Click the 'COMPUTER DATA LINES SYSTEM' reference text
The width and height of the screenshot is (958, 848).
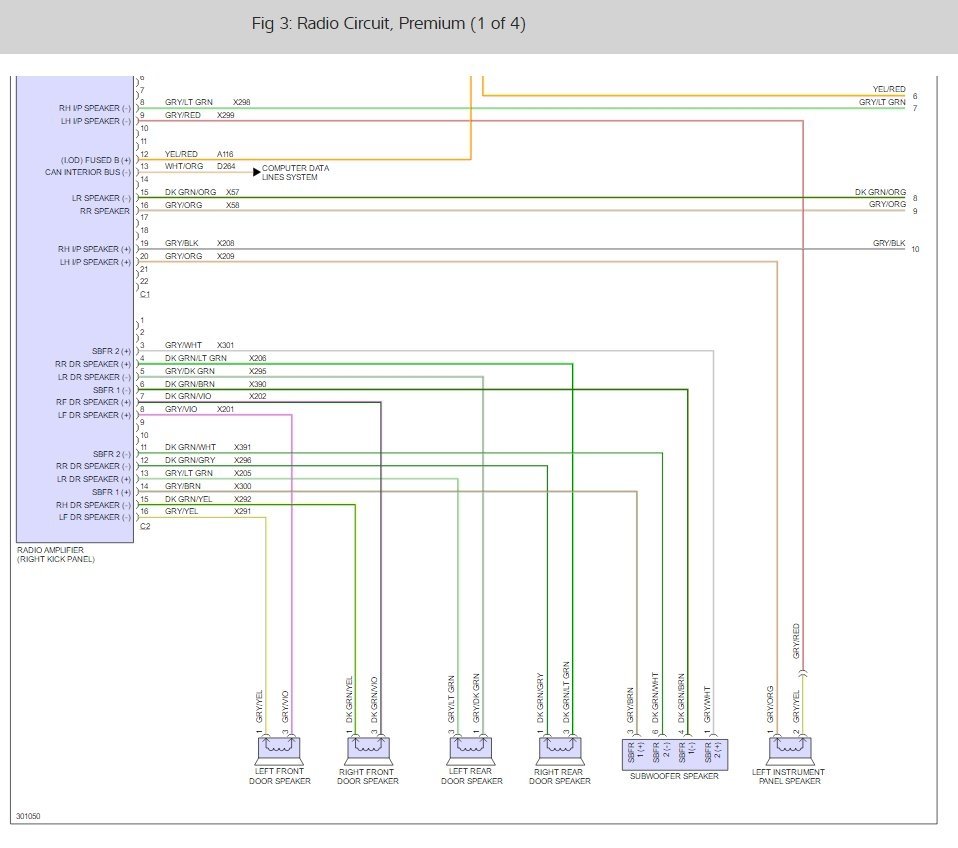pyautogui.click(x=295, y=172)
